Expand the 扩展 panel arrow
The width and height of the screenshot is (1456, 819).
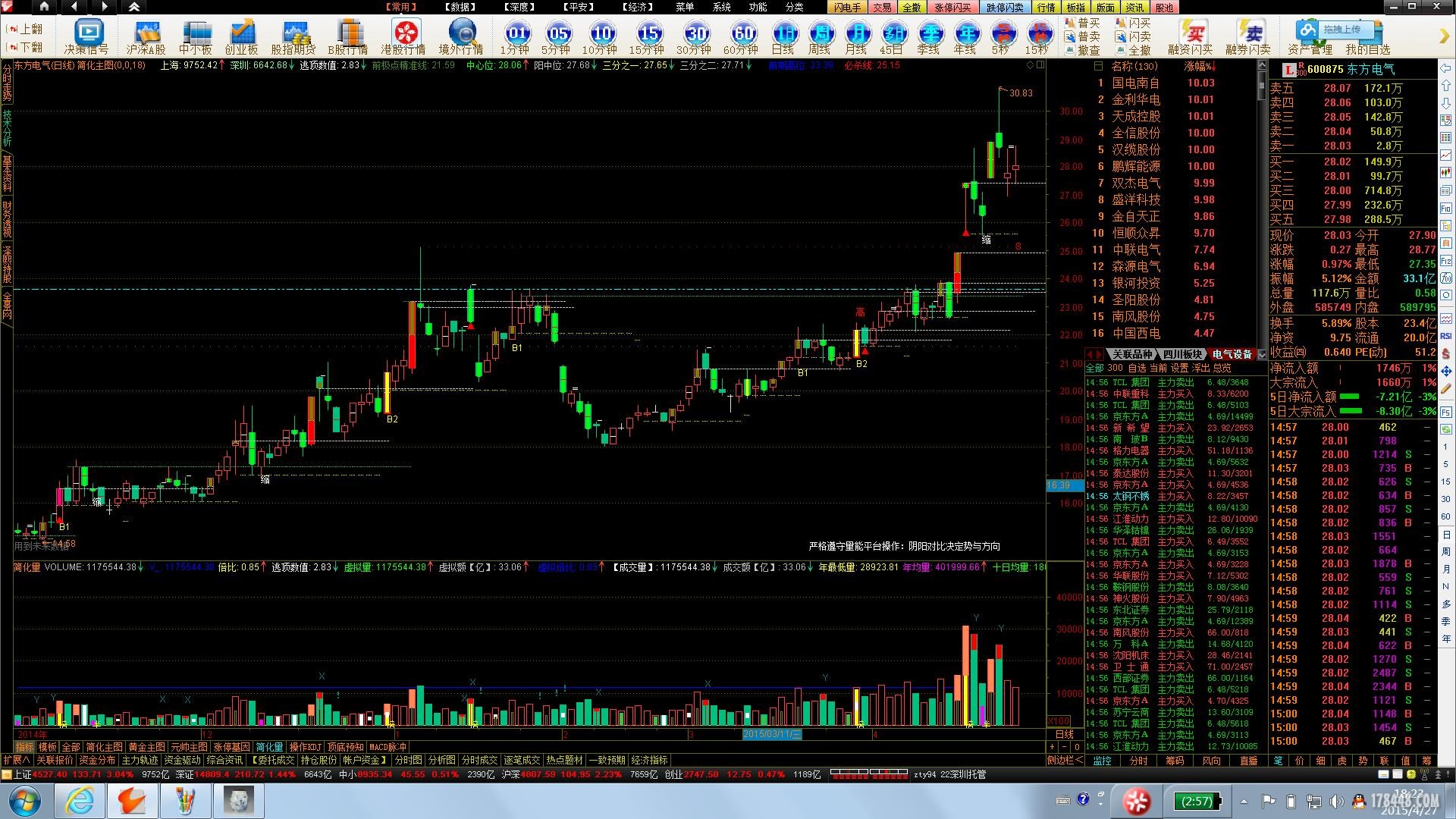pos(17,760)
